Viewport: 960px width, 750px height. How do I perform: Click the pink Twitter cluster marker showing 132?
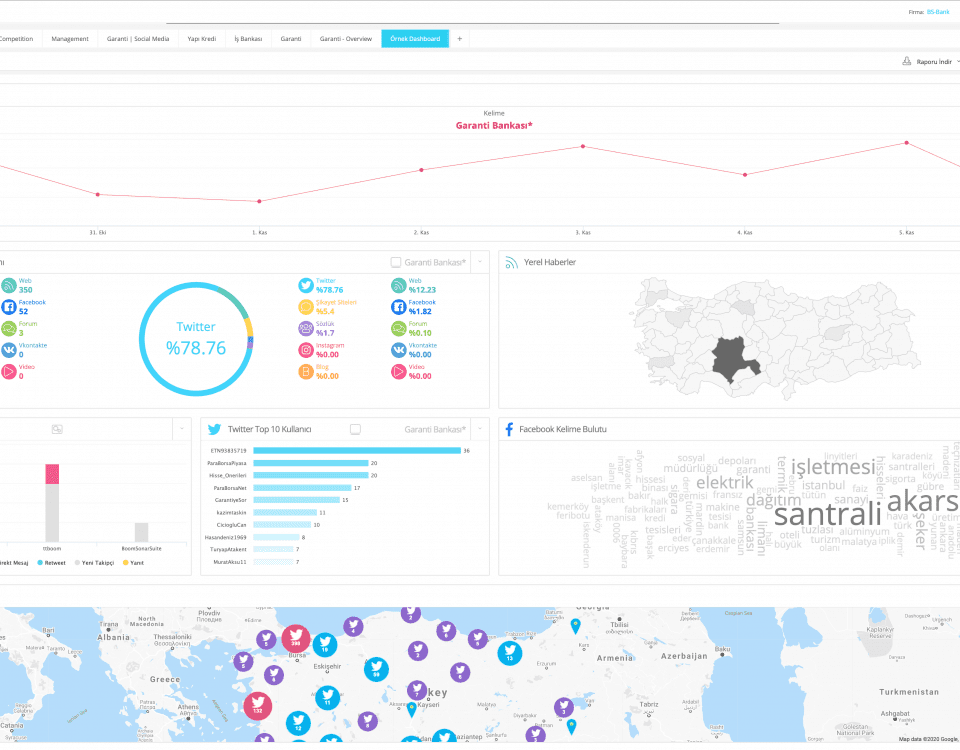[x=258, y=705]
